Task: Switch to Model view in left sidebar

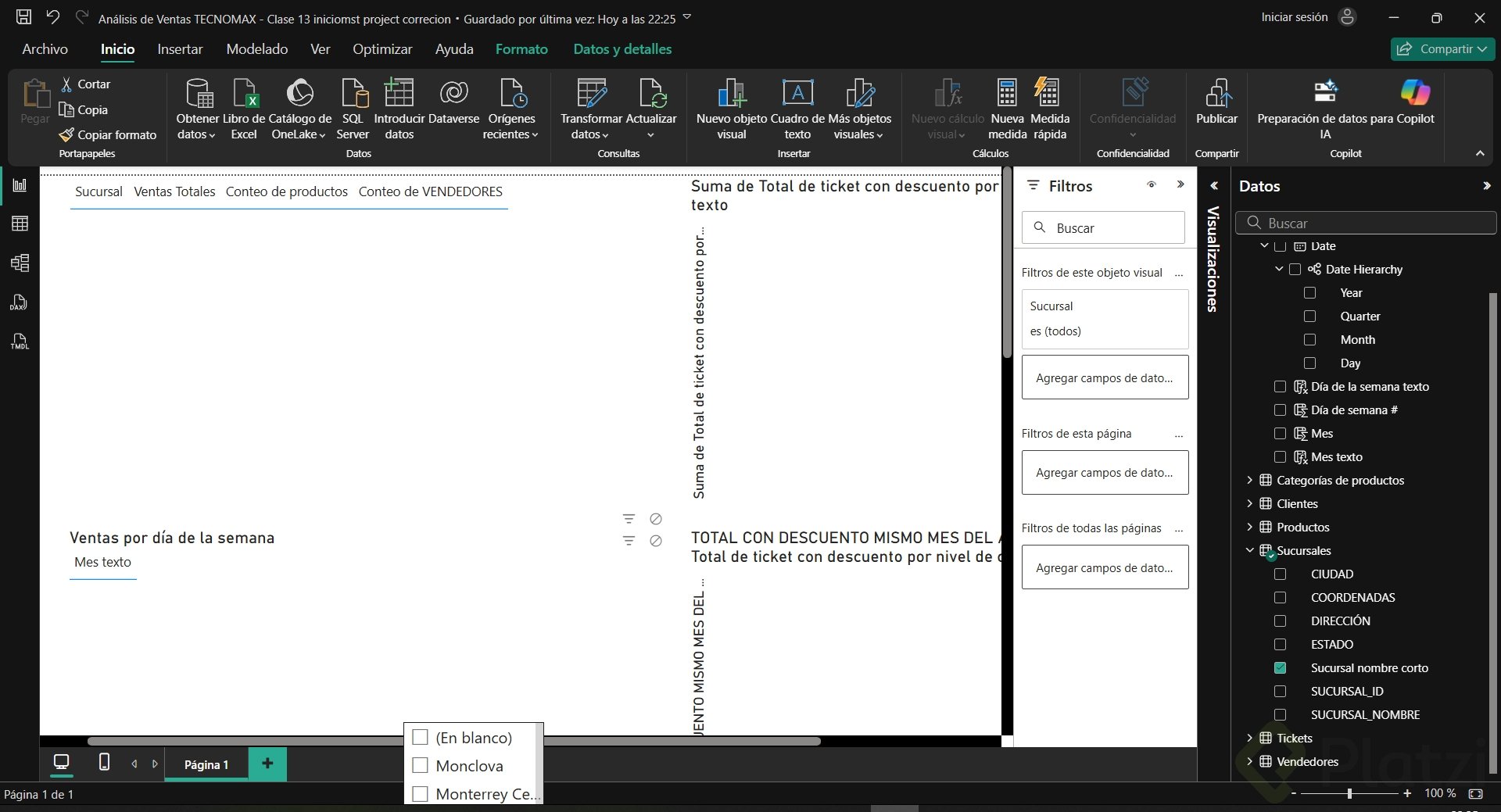Action: coord(20,263)
